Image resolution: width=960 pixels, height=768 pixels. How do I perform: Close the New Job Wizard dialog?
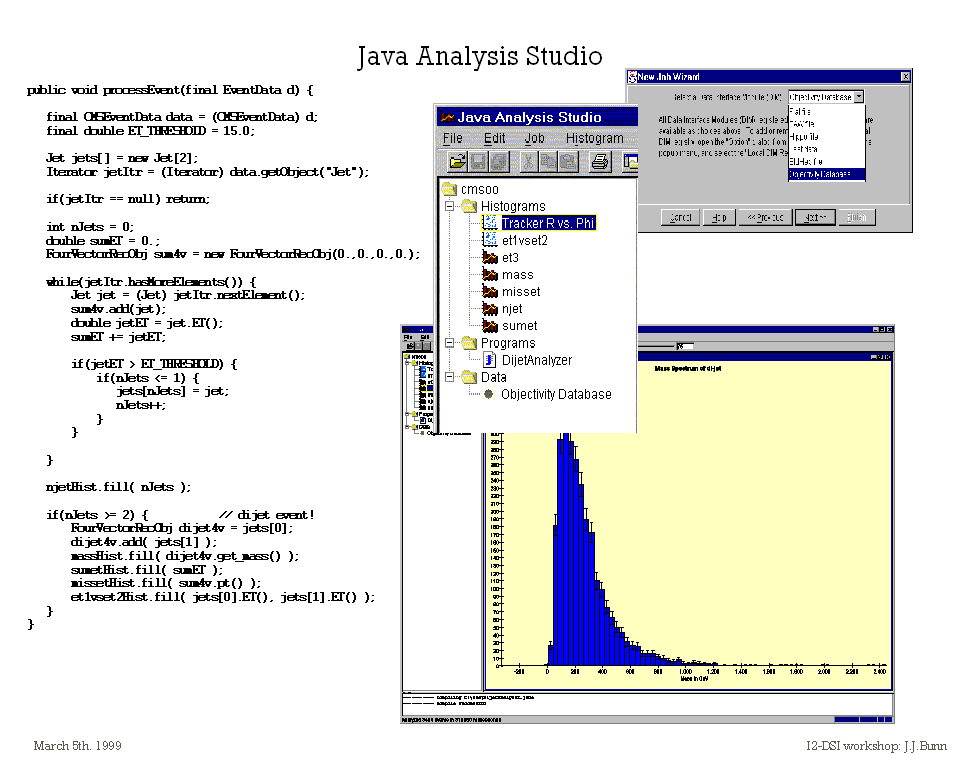pyautogui.click(x=905, y=77)
